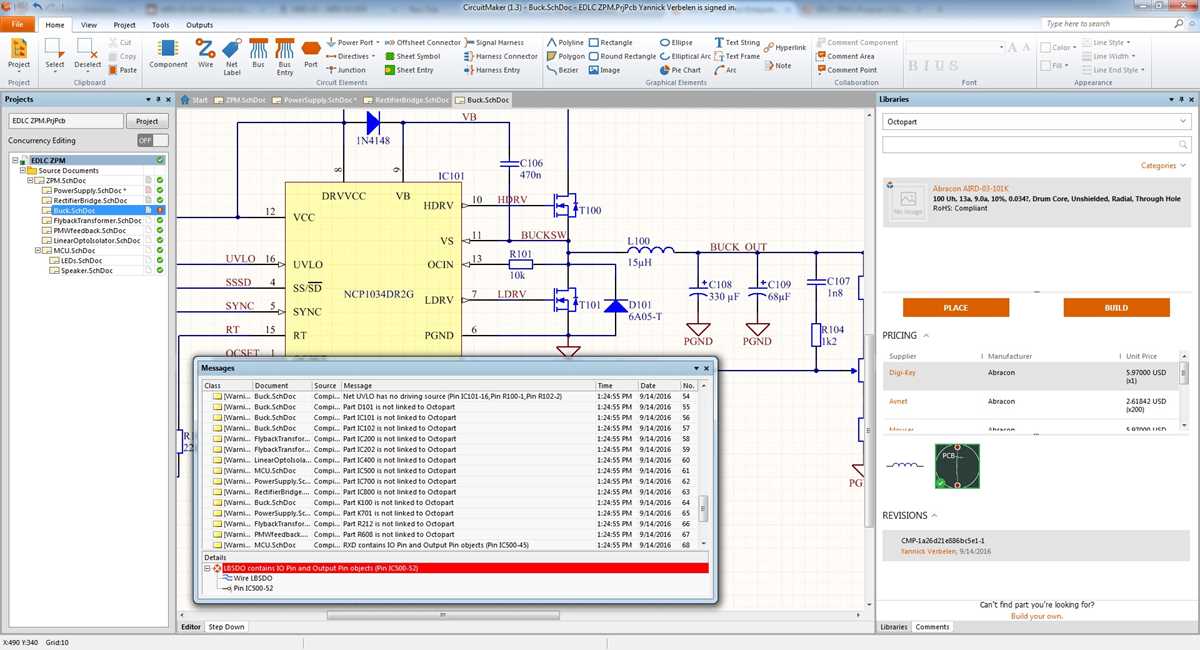Insert a Hyperlink element

pyautogui.click(x=784, y=47)
